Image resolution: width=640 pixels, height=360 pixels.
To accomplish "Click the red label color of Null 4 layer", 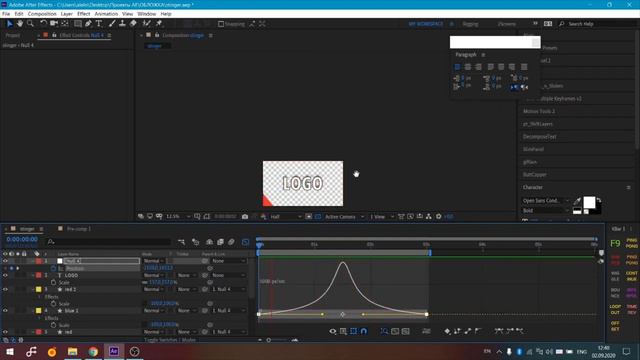I will [39, 261].
